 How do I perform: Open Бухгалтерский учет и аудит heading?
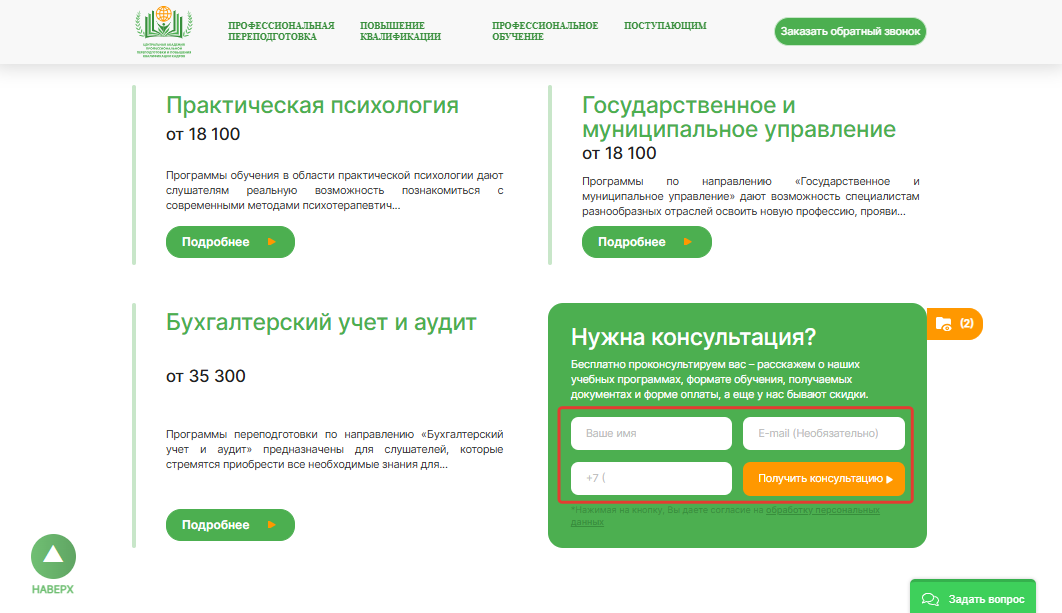pyautogui.click(x=321, y=322)
